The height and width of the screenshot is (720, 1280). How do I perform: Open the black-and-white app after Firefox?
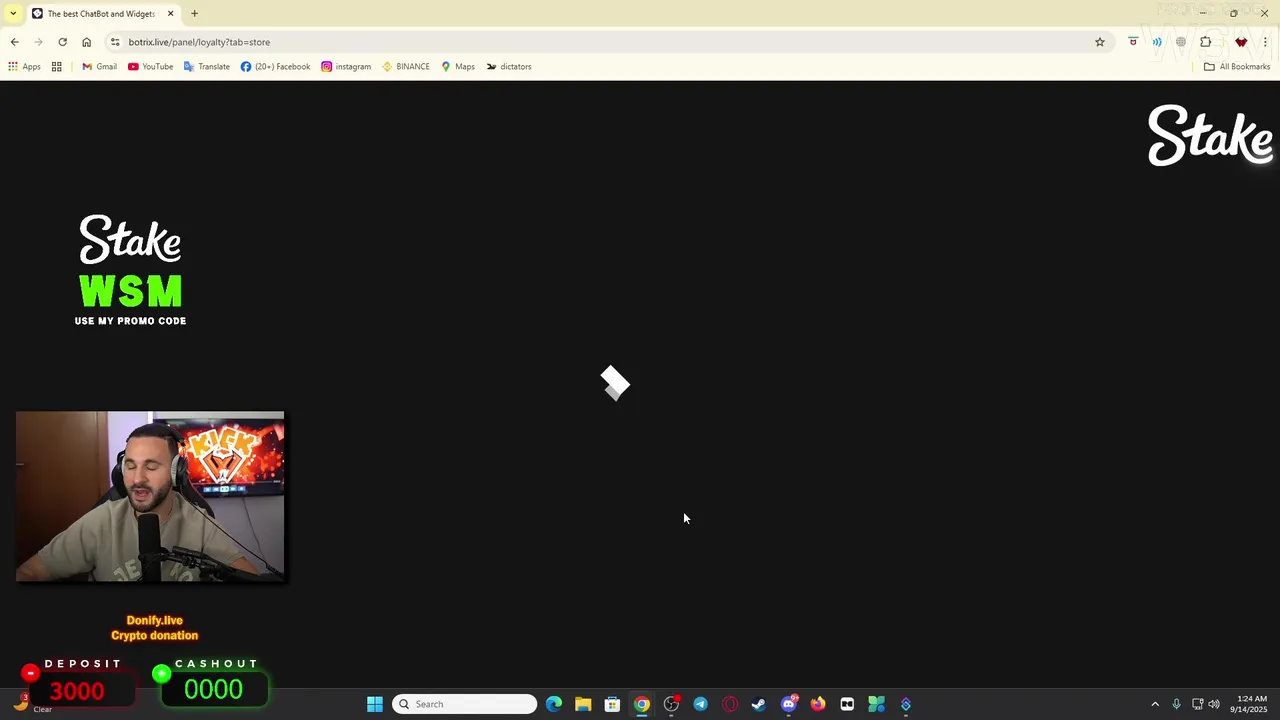pyautogui.click(x=847, y=704)
